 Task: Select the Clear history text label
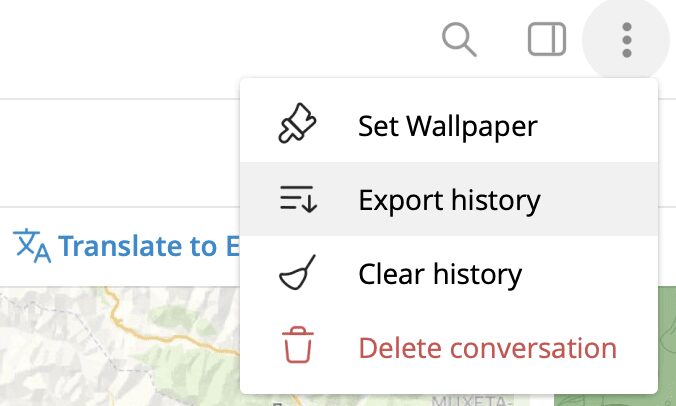(440, 274)
